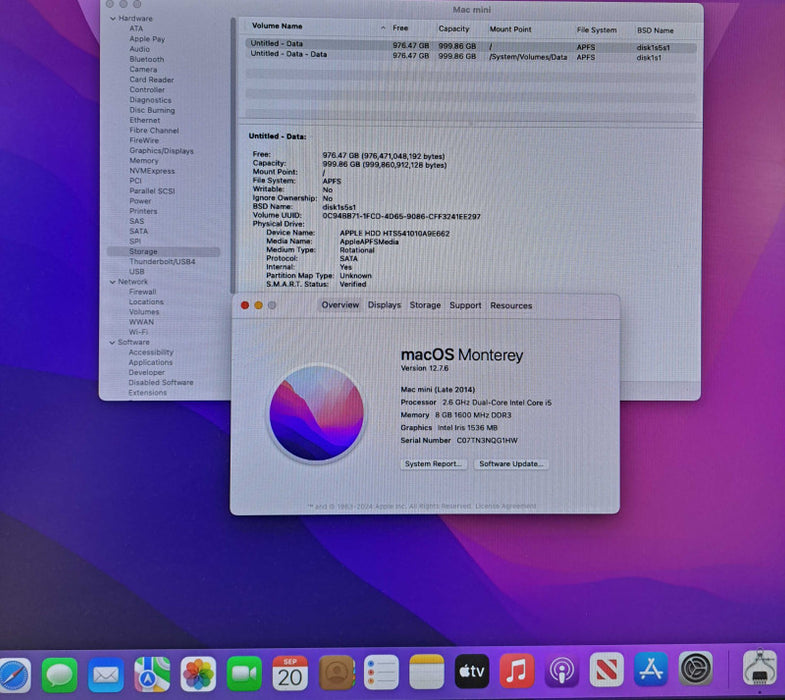The width and height of the screenshot is (785, 700).
Task: Open App Store from Dock
Action: coord(651,669)
